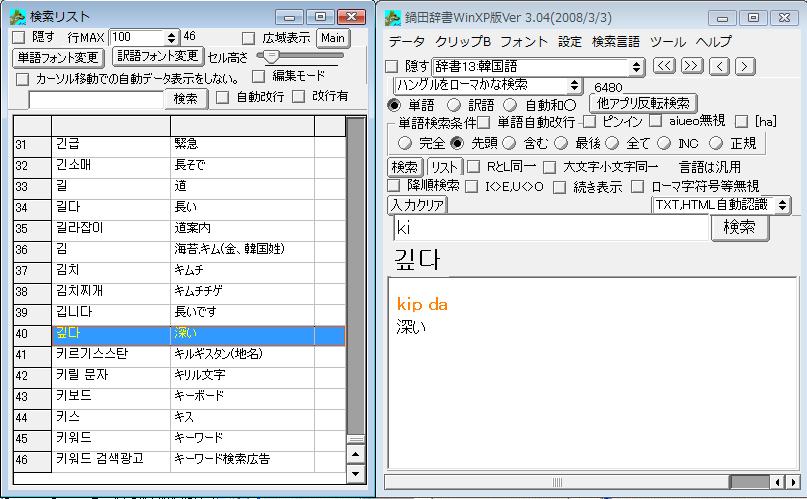The height and width of the screenshot is (499, 807).
Task: Toggle the 降順検索 checkbox
Action: click(x=394, y=186)
